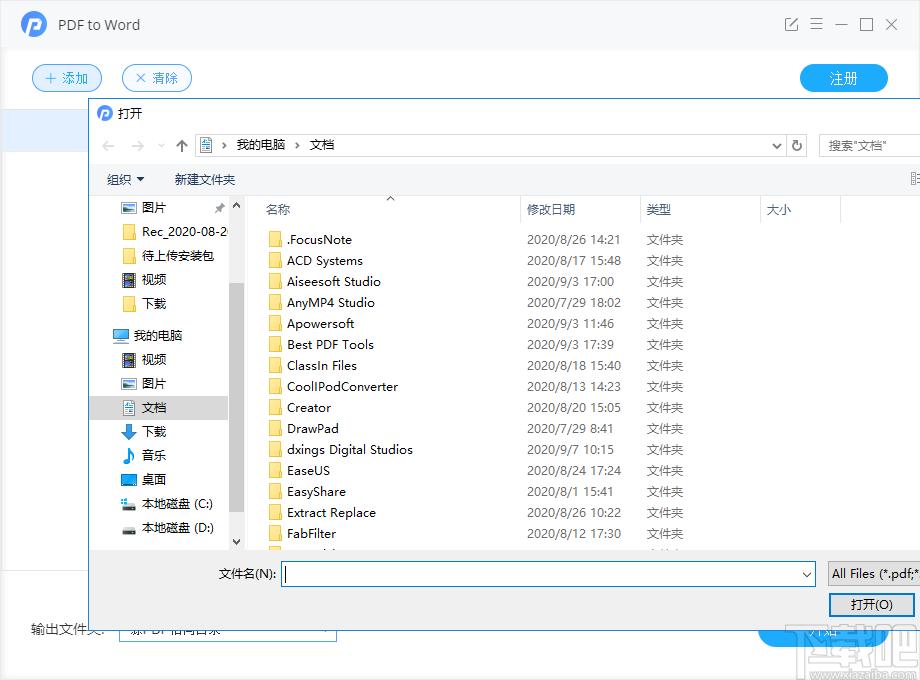This screenshot has height=680, width=920.
Task: Open the 组织 organize menu
Action: click(x=125, y=180)
